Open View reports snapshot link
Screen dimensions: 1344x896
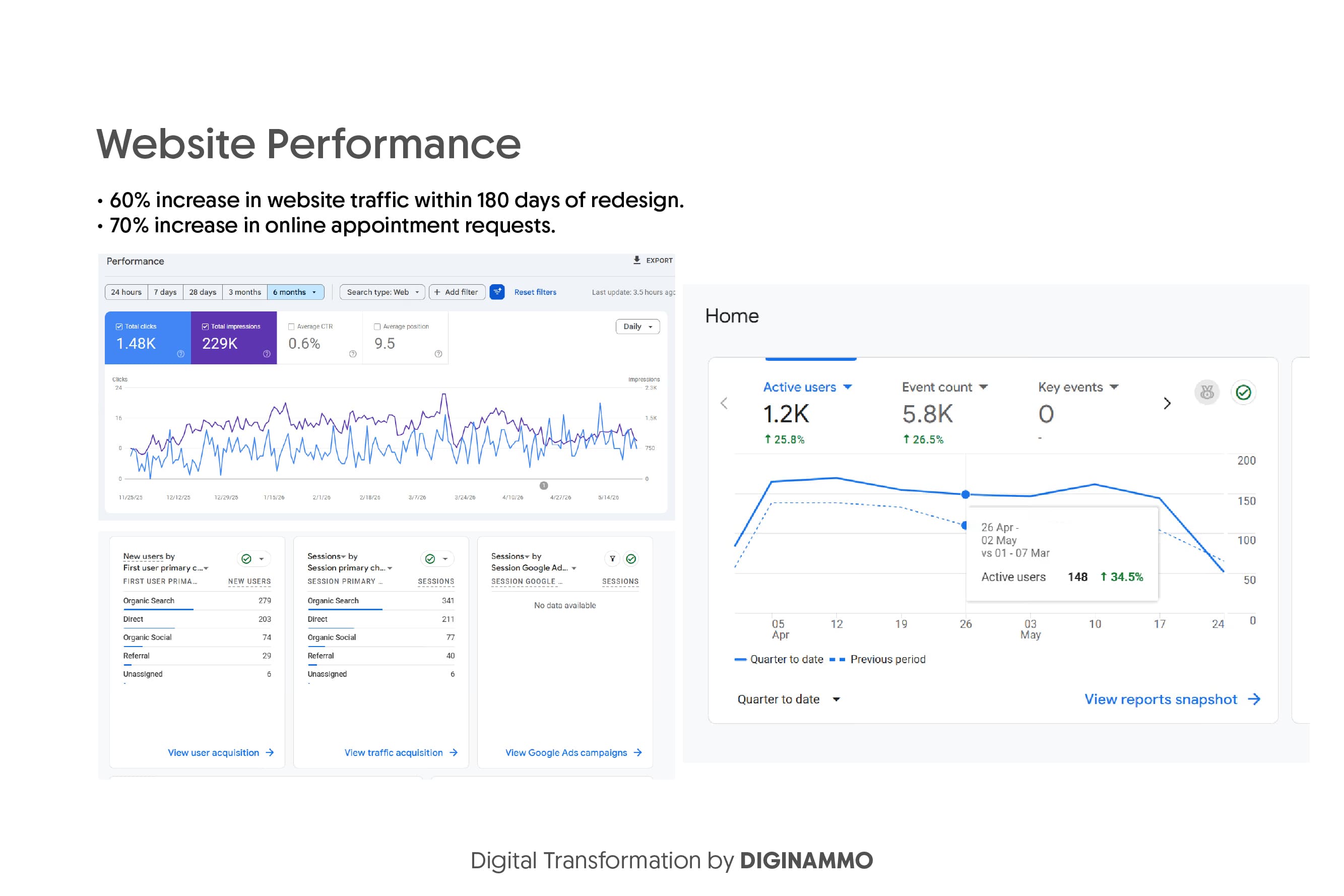pyautogui.click(x=1172, y=699)
